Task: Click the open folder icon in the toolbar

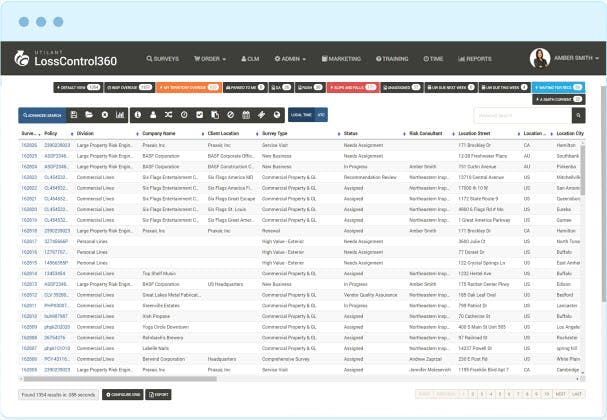Action: coord(89,115)
